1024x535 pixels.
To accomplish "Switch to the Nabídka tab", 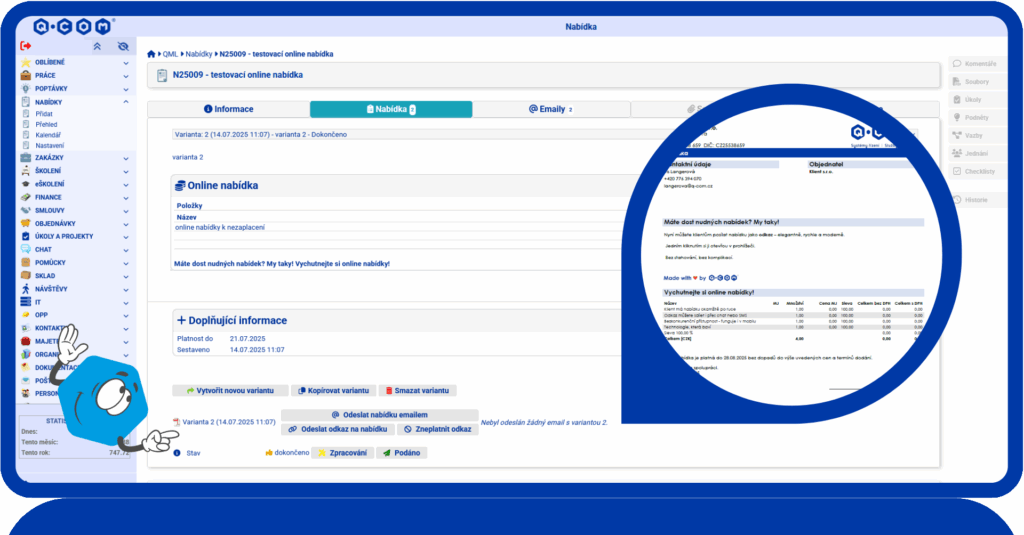I will [x=391, y=109].
